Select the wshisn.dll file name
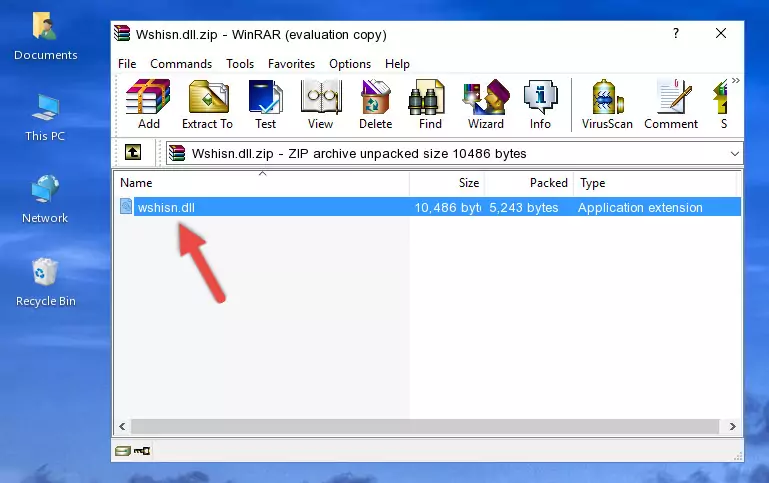This screenshot has width=769, height=483. 166,207
